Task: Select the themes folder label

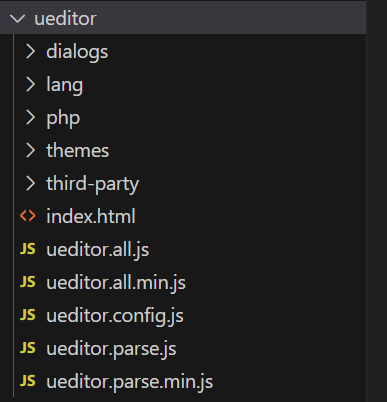Action: pos(78,151)
